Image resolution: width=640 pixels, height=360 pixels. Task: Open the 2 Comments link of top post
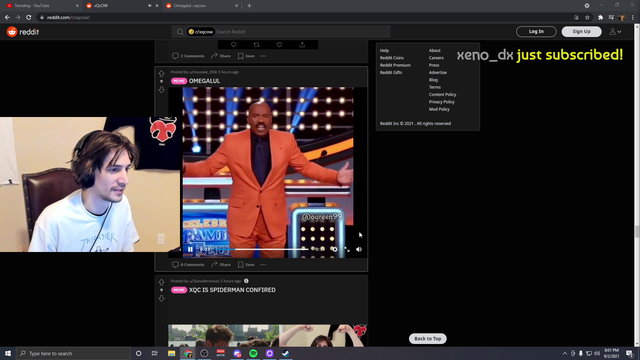point(188,56)
